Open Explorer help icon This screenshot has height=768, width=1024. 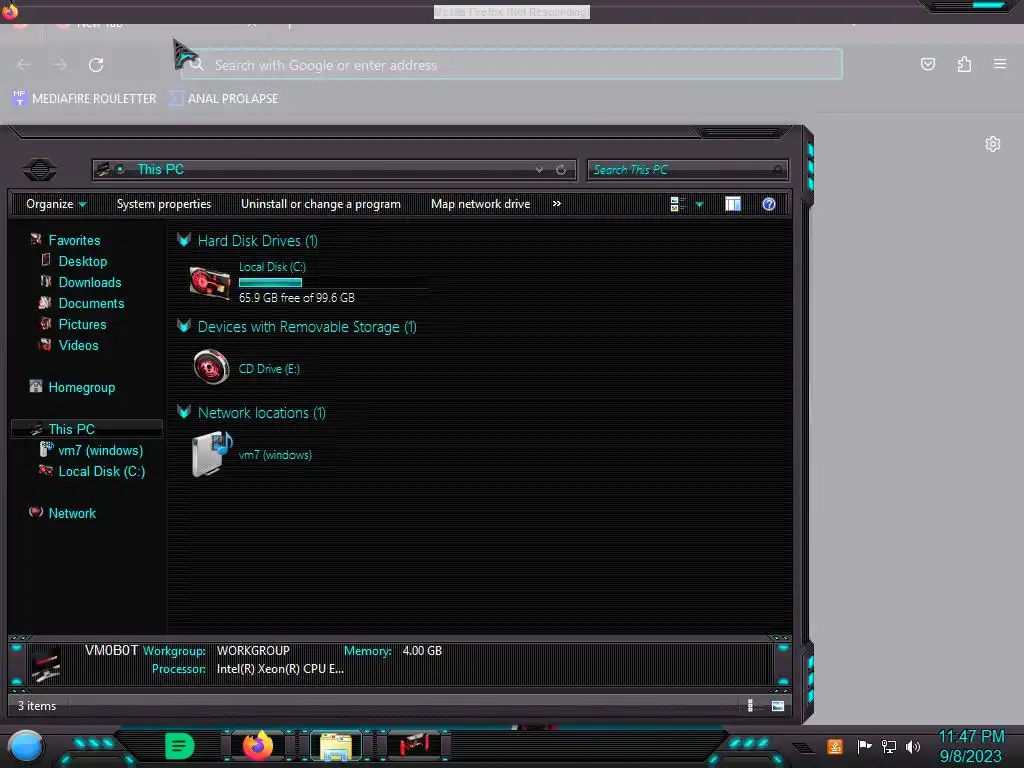click(x=769, y=204)
